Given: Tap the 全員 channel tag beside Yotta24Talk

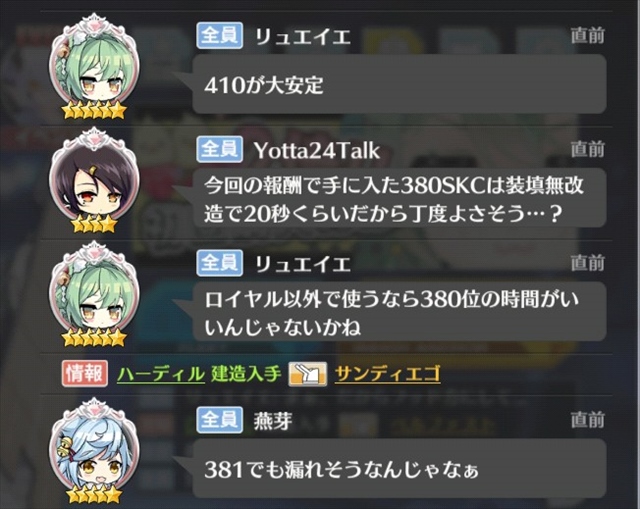Looking at the screenshot, I should click(x=220, y=149).
